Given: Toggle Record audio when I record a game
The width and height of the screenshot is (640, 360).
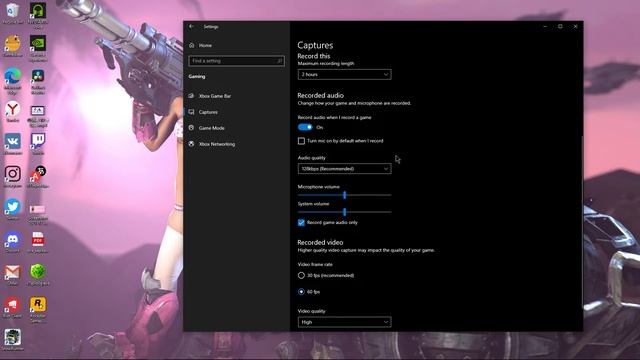Looking at the screenshot, I should point(305,127).
